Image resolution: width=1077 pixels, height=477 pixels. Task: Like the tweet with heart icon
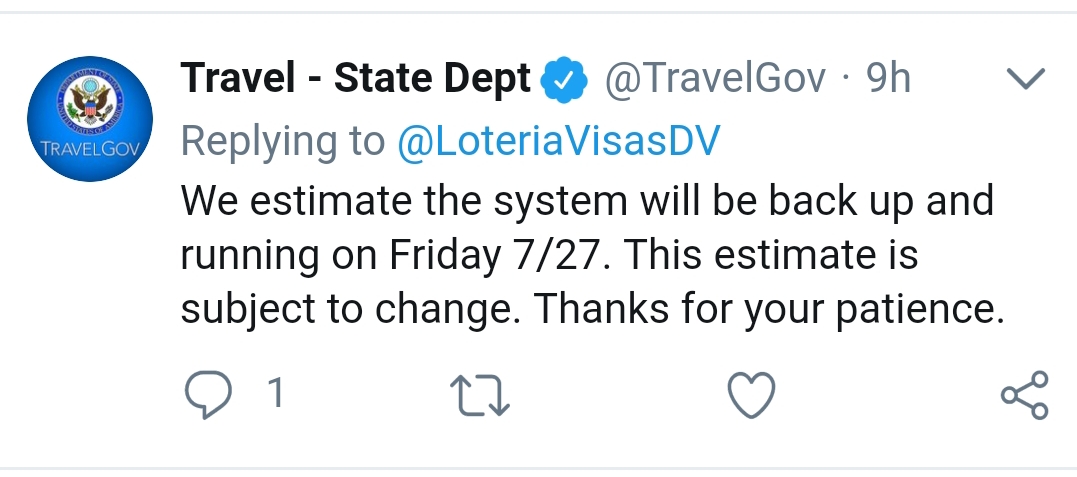pyautogui.click(x=751, y=395)
